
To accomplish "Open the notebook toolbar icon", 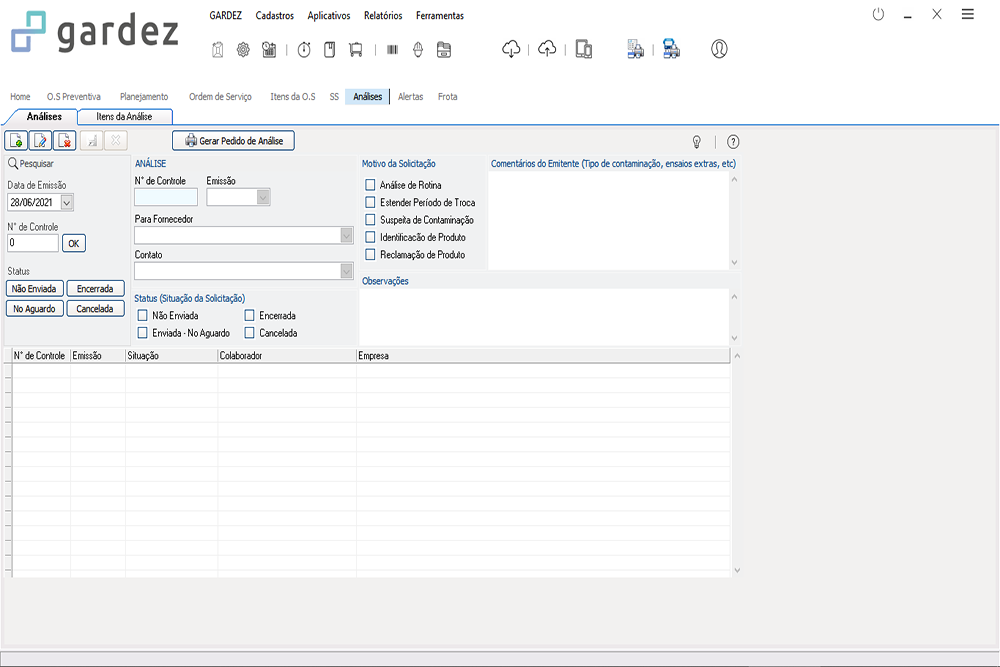I will 330,50.
